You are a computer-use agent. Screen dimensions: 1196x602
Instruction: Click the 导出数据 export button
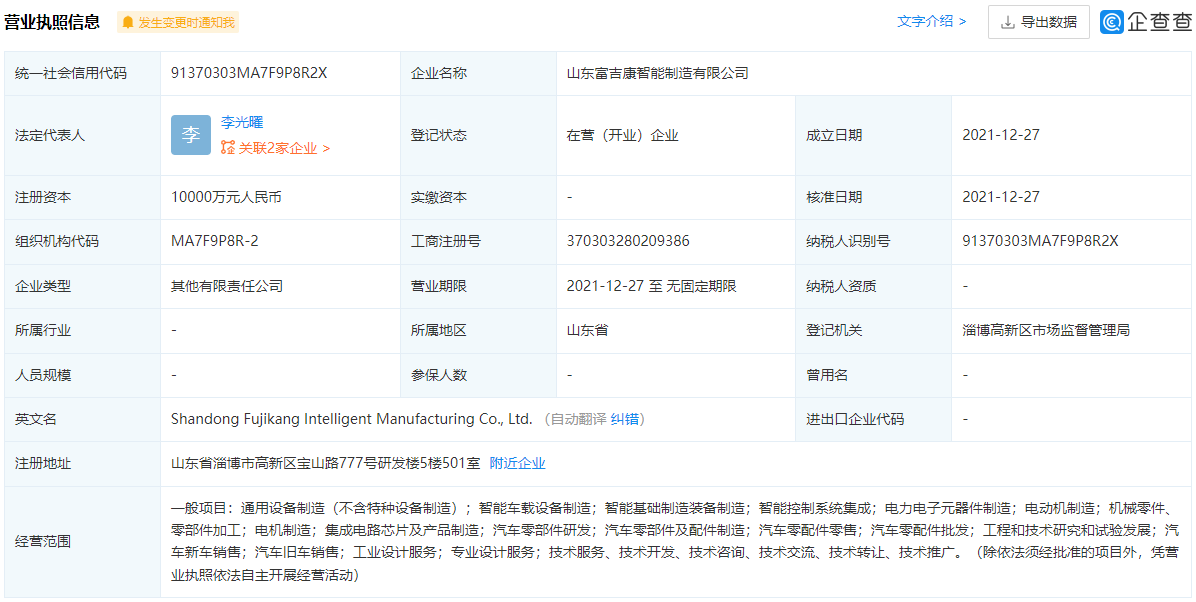tap(1038, 22)
